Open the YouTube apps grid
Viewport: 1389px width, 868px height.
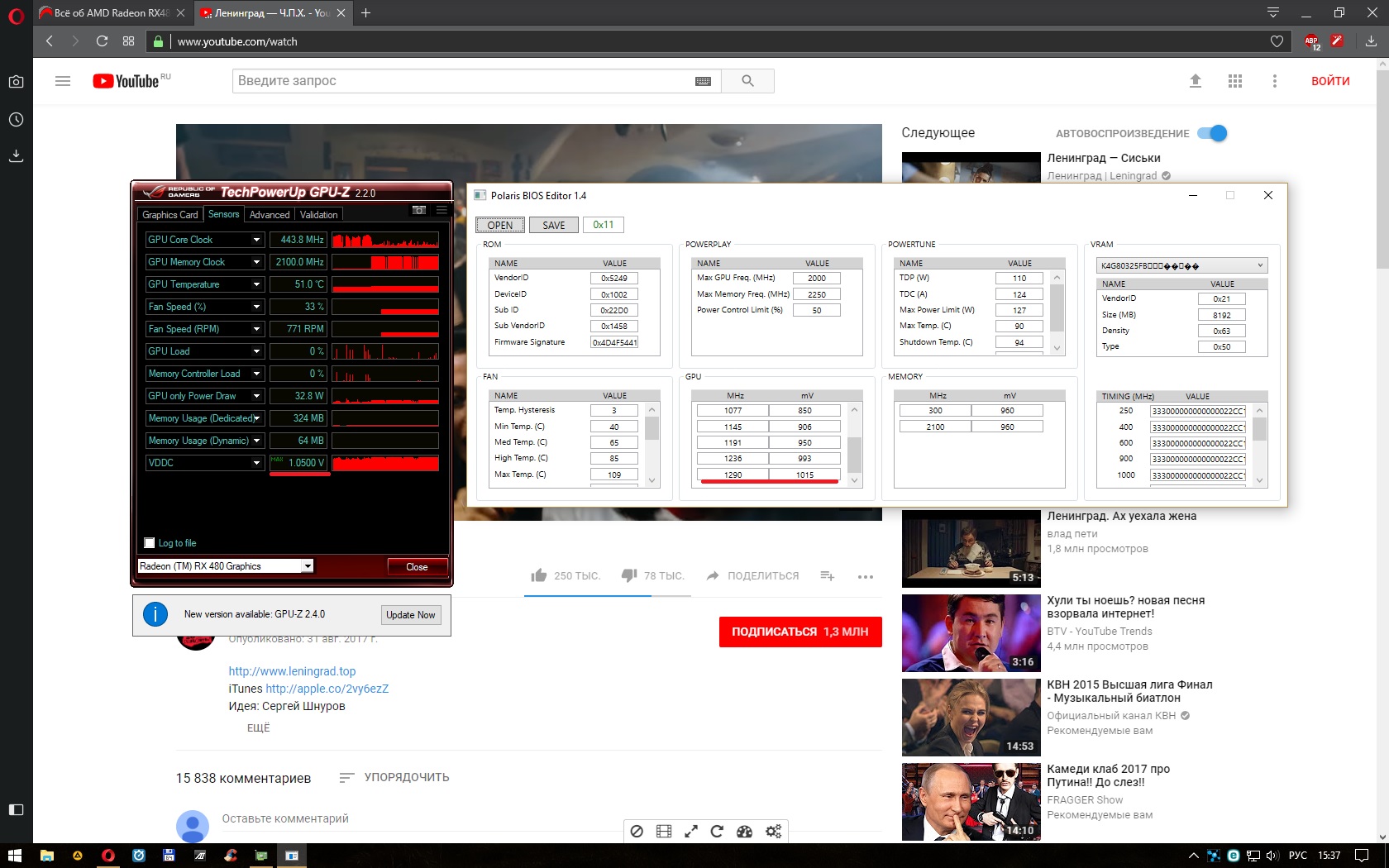(x=1235, y=81)
